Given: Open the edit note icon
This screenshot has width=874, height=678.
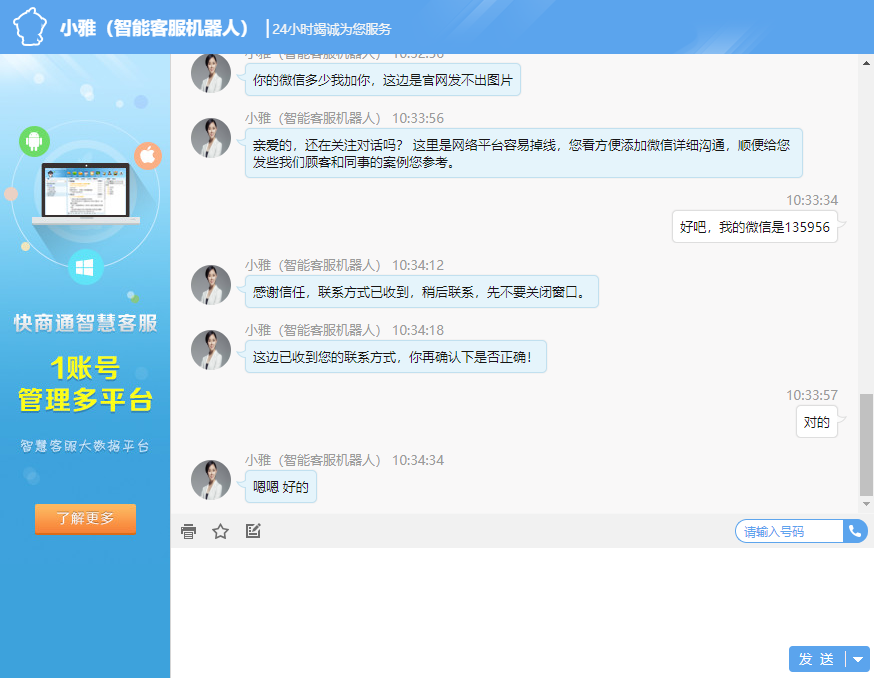Looking at the screenshot, I should coord(253,531).
